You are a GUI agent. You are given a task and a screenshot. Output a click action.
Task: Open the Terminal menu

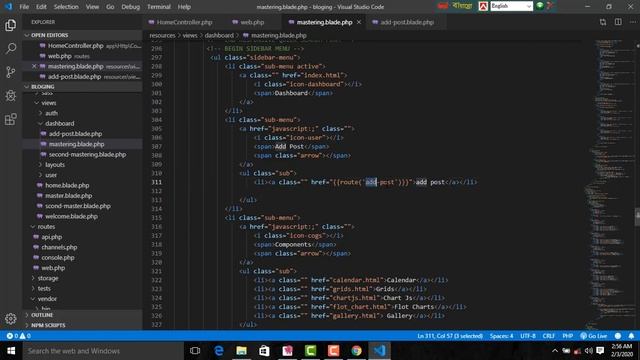tap(159, 7)
